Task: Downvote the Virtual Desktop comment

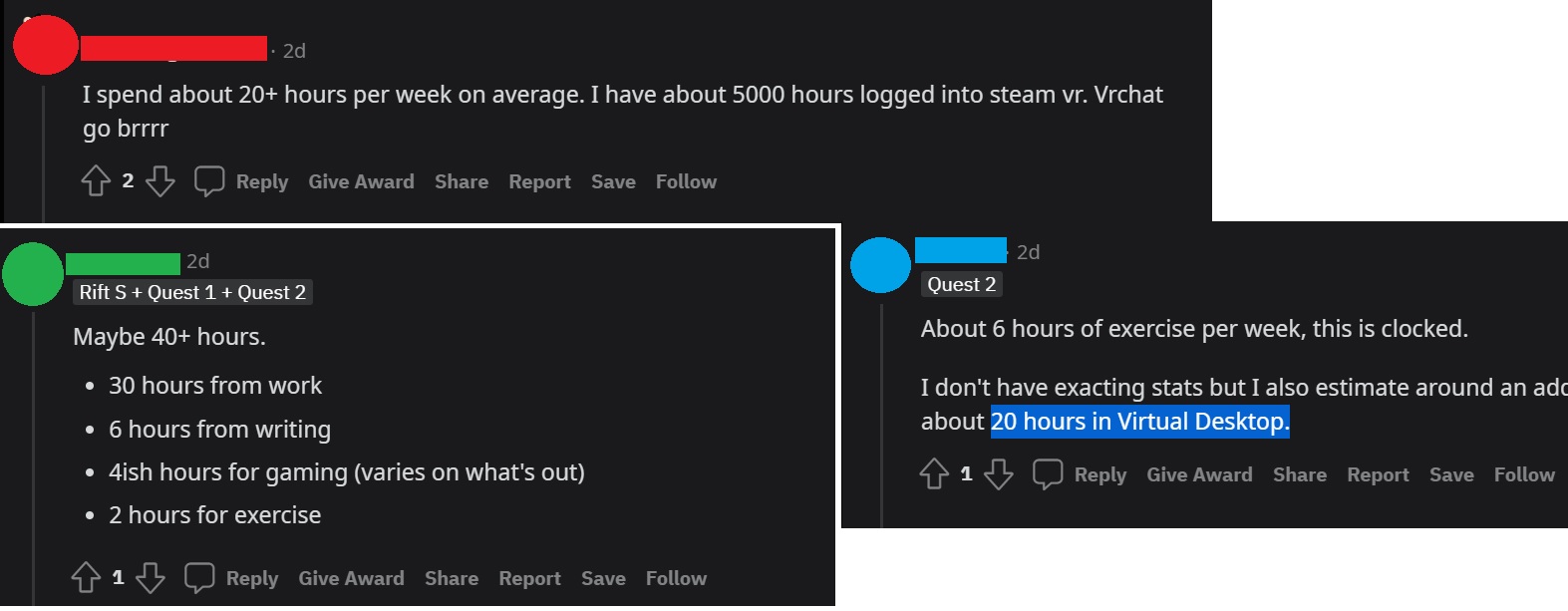Action: [998, 474]
